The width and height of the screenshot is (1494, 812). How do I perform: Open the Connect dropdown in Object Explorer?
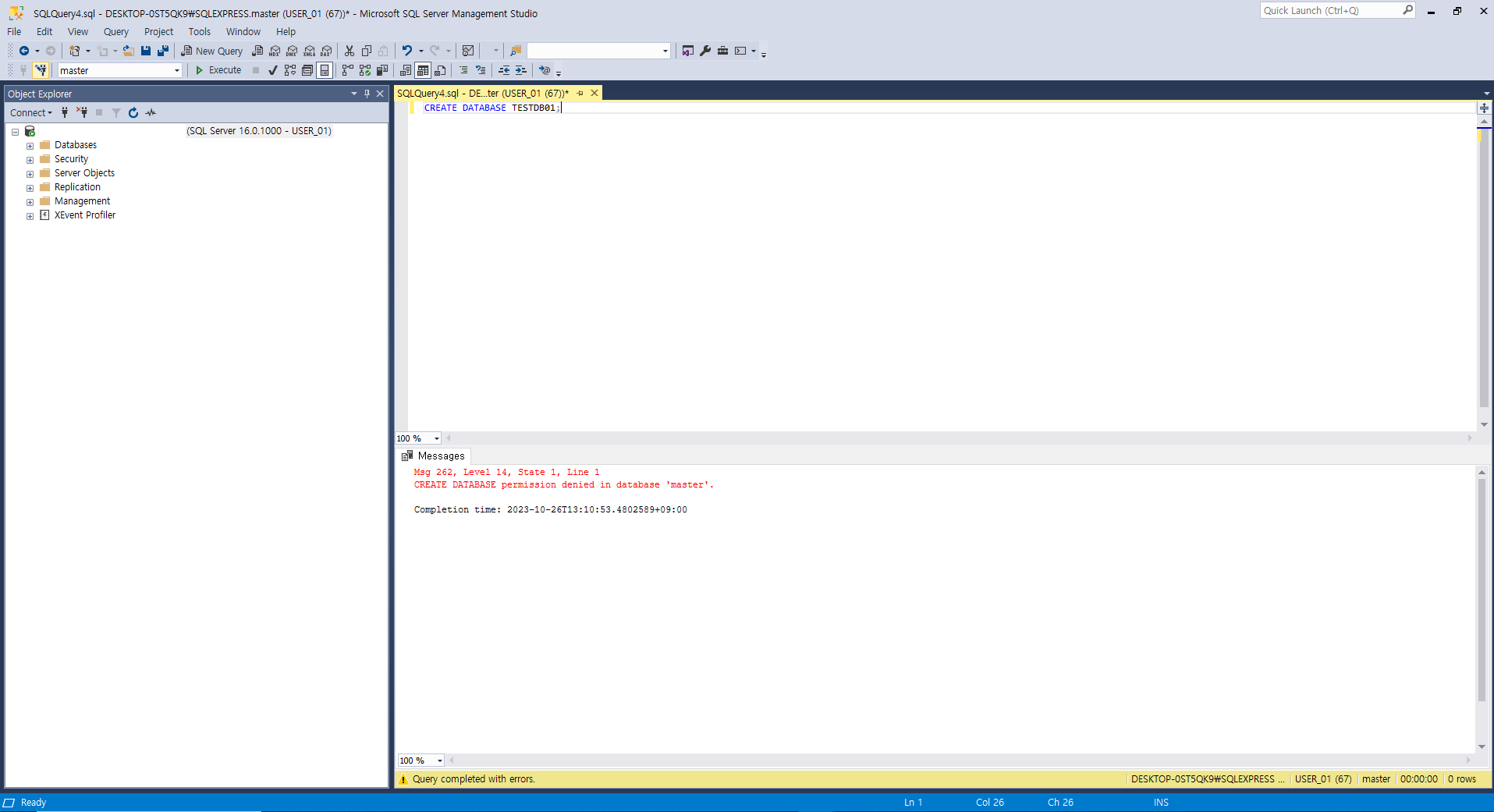point(31,113)
